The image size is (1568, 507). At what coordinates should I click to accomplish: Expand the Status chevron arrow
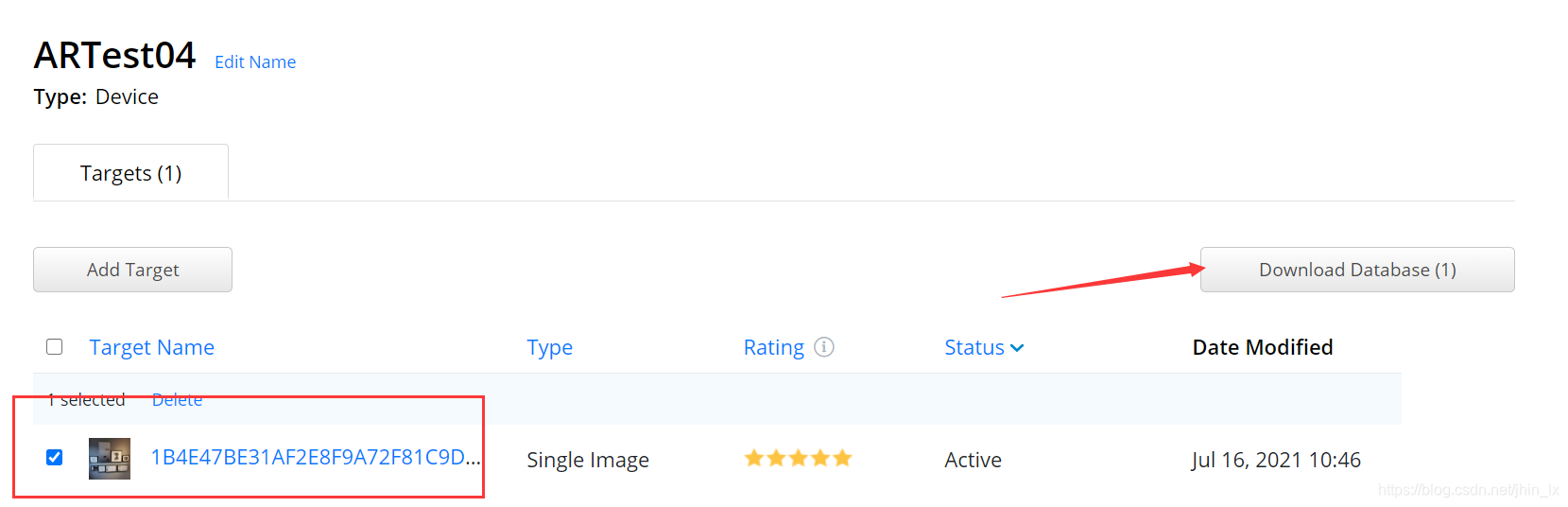click(x=1017, y=348)
